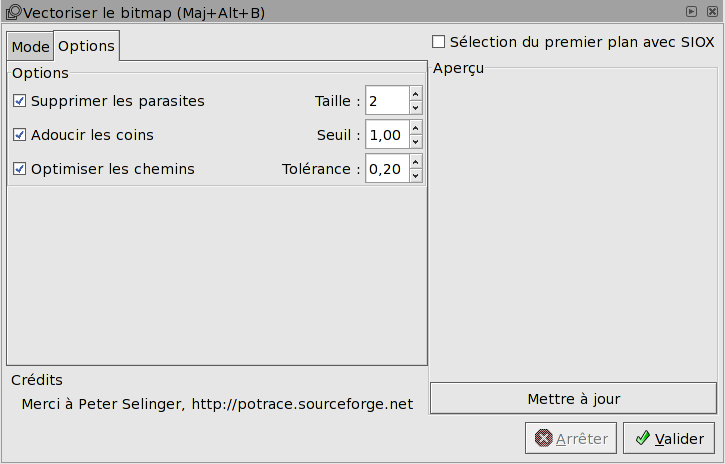Click the dialog iconify button in title bar
Image resolution: width=725 pixels, height=464 pixels.
coord(690,12)
